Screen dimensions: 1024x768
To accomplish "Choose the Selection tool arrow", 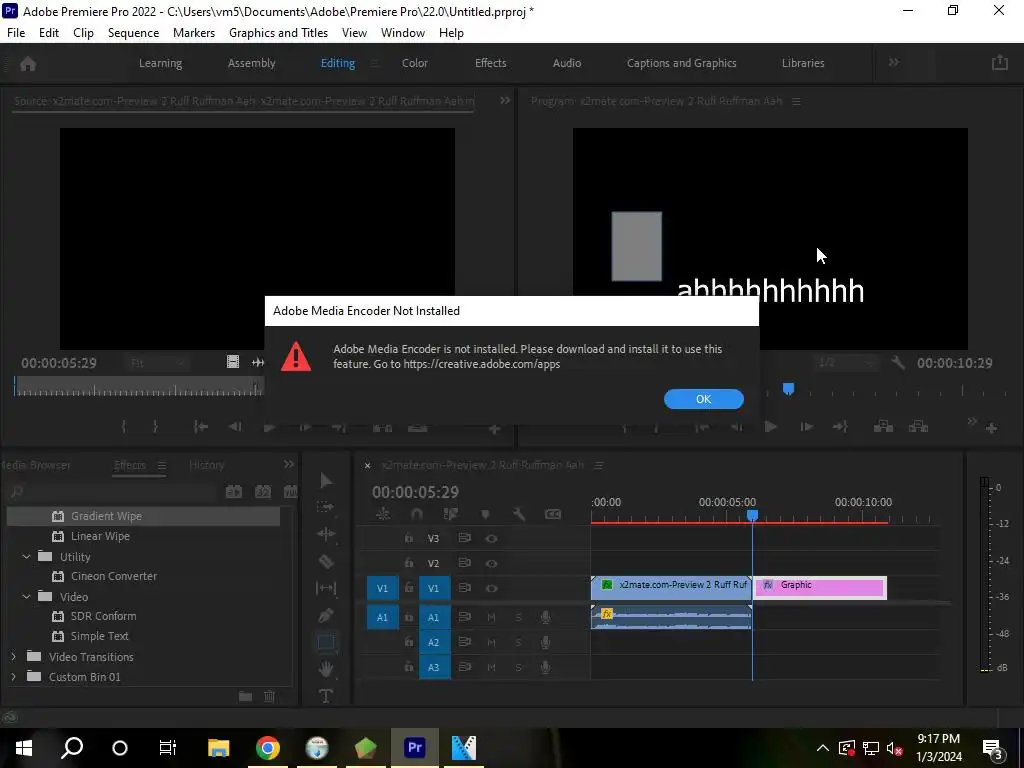I will (x=326, y=481).
